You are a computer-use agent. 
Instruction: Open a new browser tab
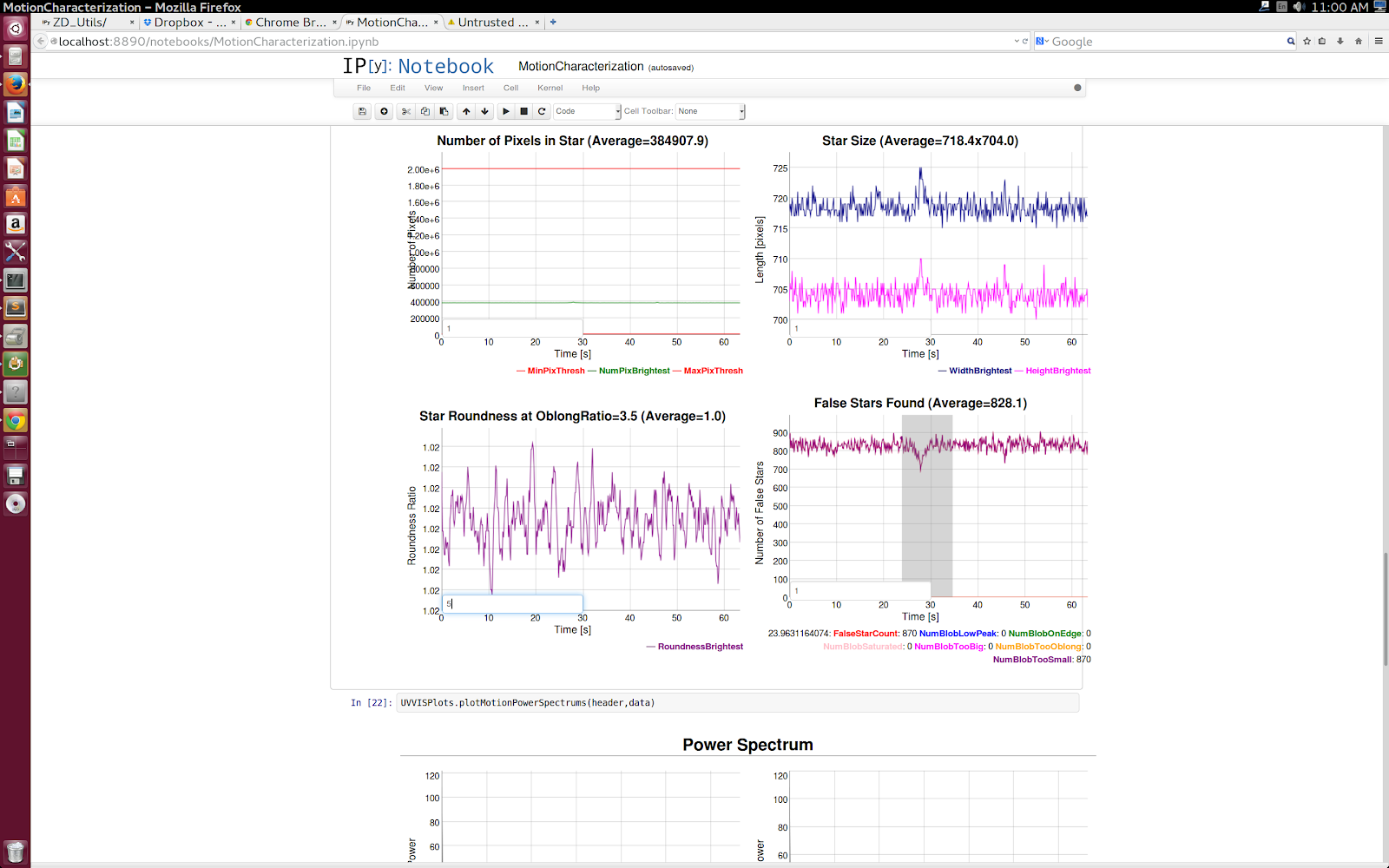(553, 23)
